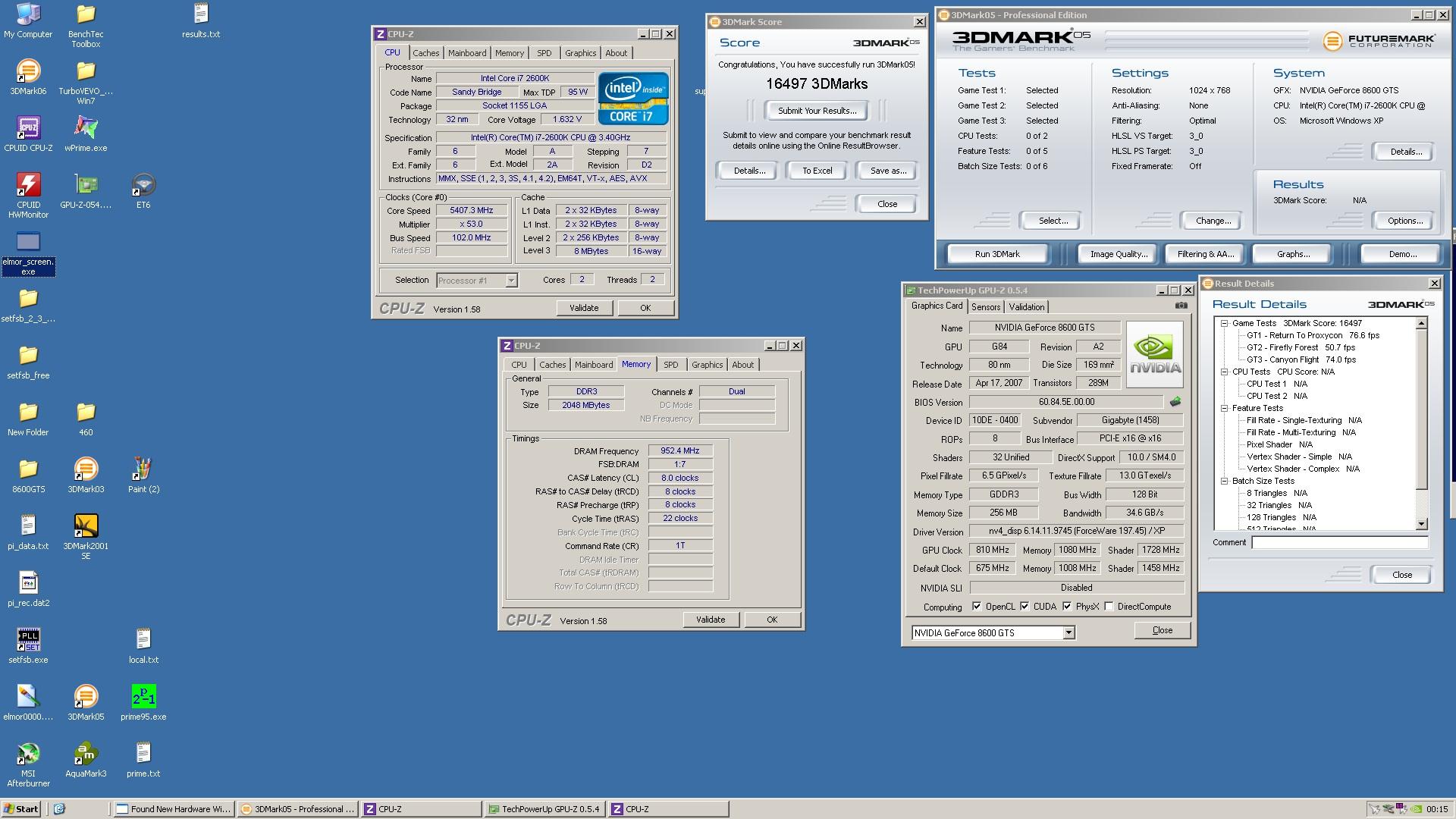Open the TurboVEVO Win7 folder
Screen dimensions: 1456x819
click(86, 82)
